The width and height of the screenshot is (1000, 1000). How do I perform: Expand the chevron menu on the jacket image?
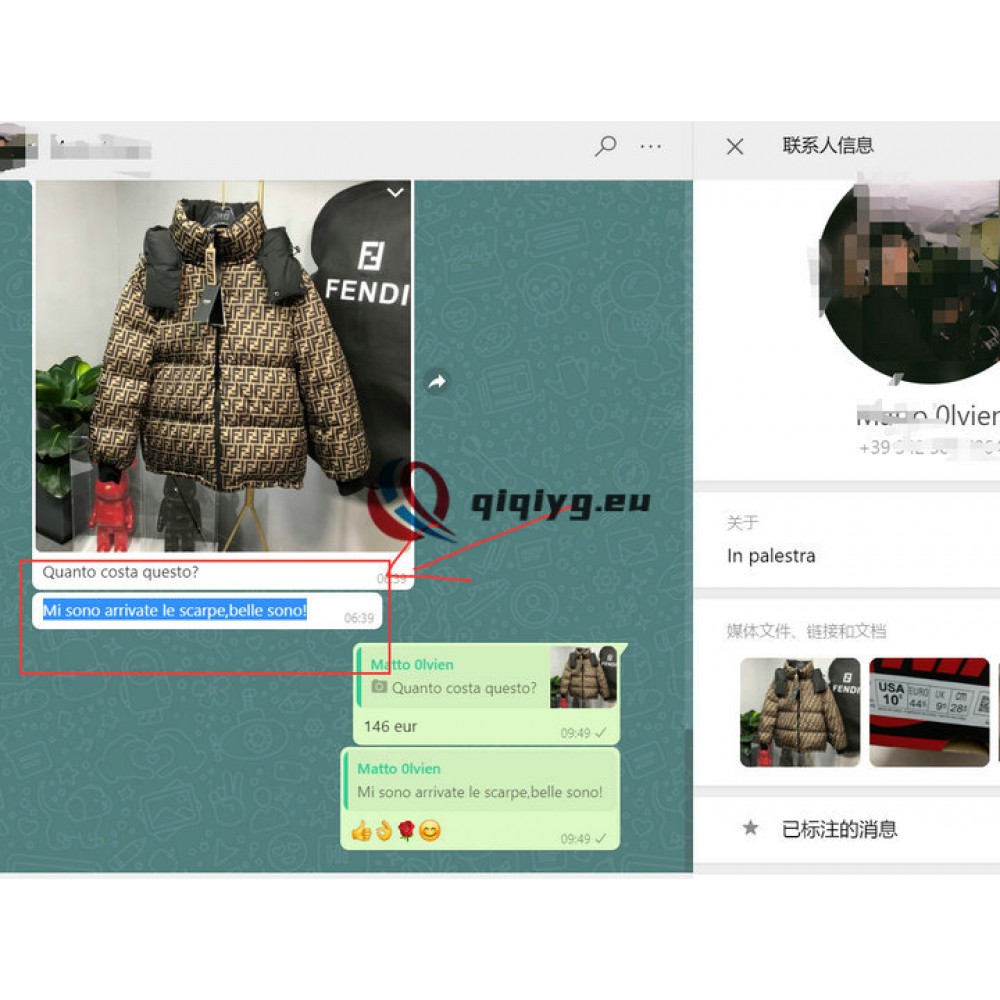tap(396, 192)
